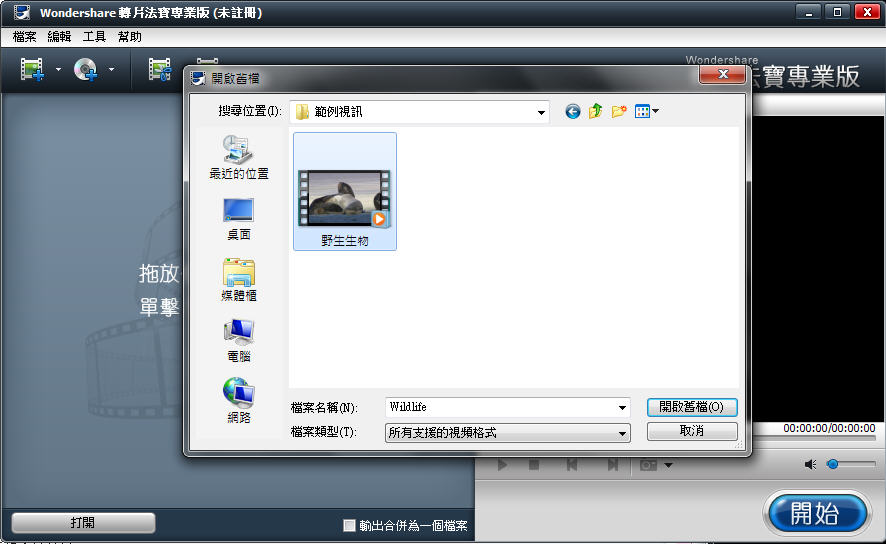Open 媒體櫃 library shortcut
Image resolution: width=886 pixels, height=544 pixels.
(x=238, y=280)
